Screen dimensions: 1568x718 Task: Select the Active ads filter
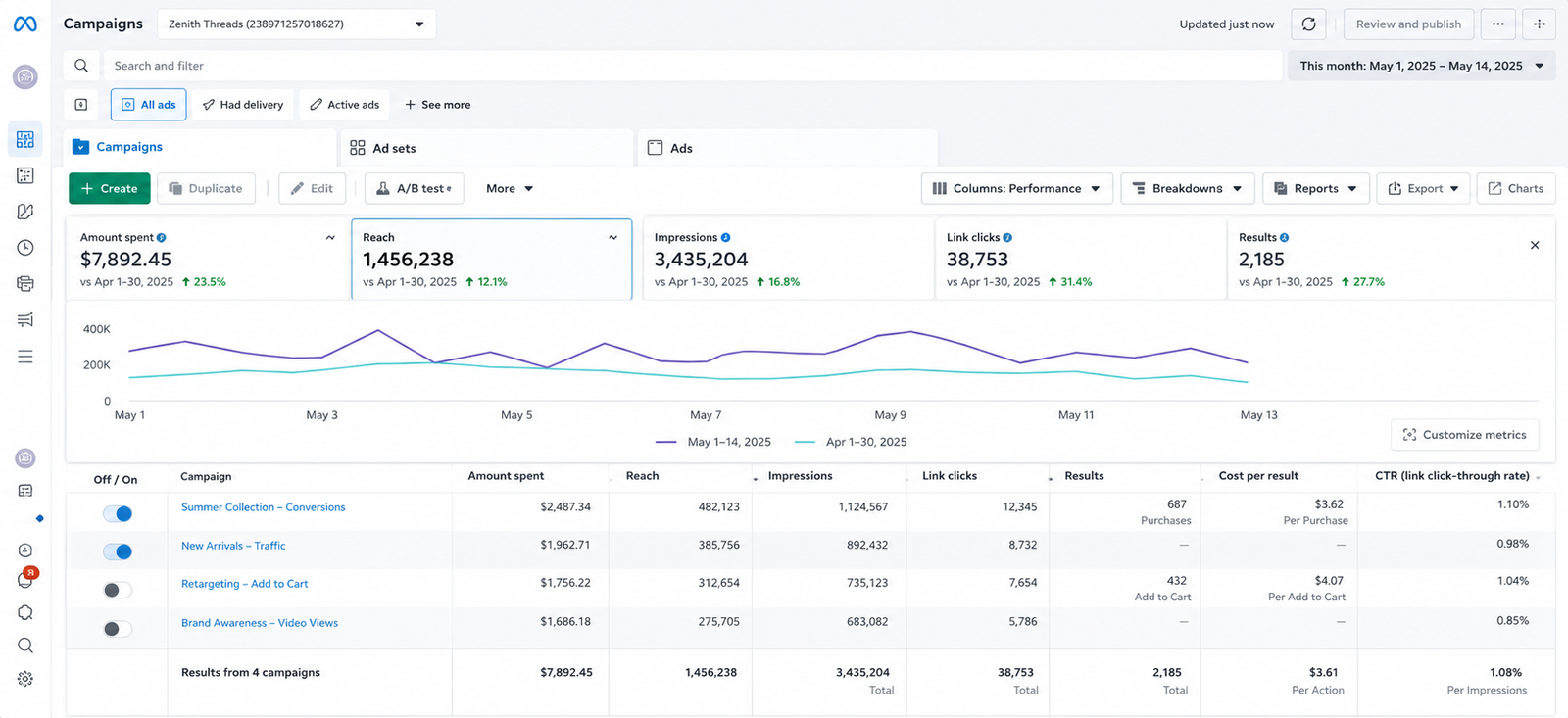tap(345, 105)
